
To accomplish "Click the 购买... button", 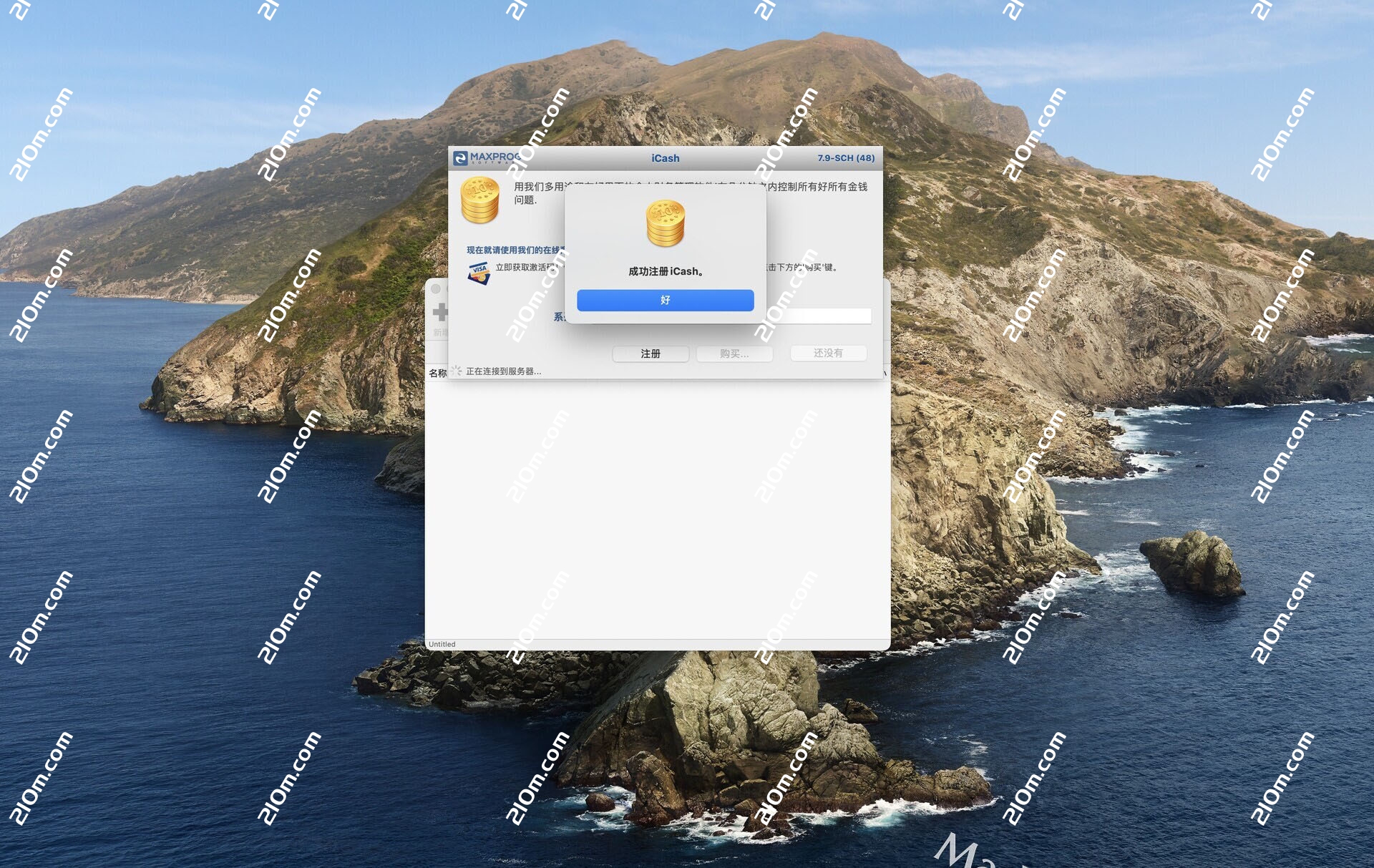I will pyautogui.click(x=734, y=353).
